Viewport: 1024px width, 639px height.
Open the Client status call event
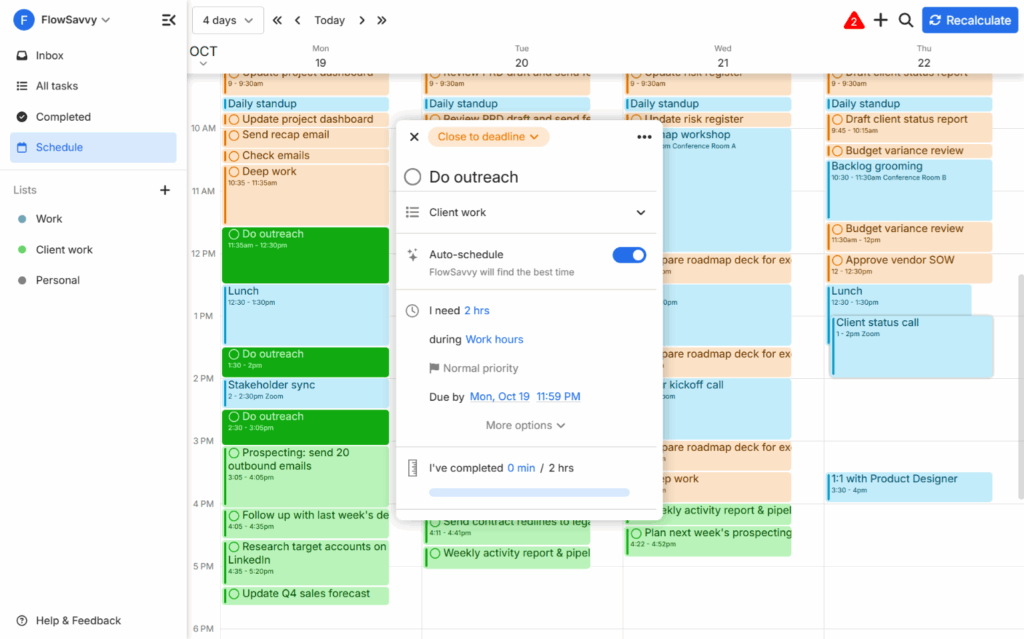(x=912, y=346)
